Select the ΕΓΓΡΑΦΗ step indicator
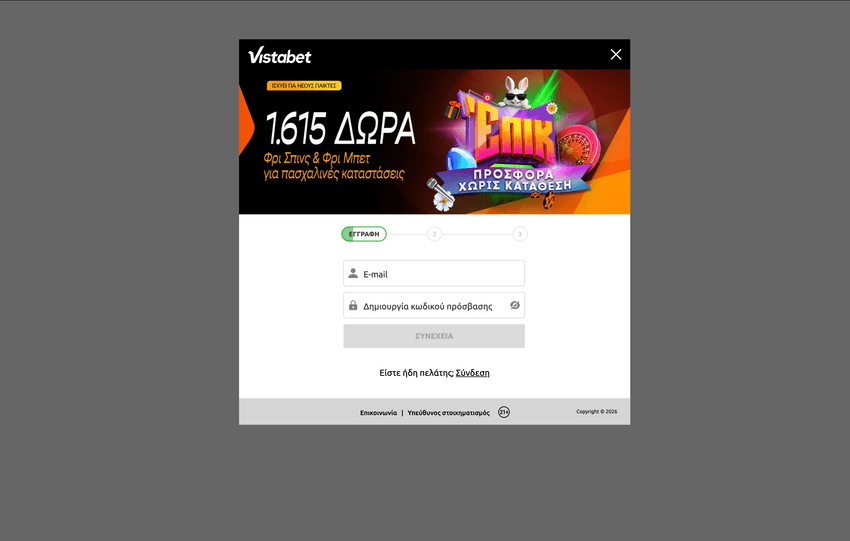850x541 pixels. coord(364,234)
